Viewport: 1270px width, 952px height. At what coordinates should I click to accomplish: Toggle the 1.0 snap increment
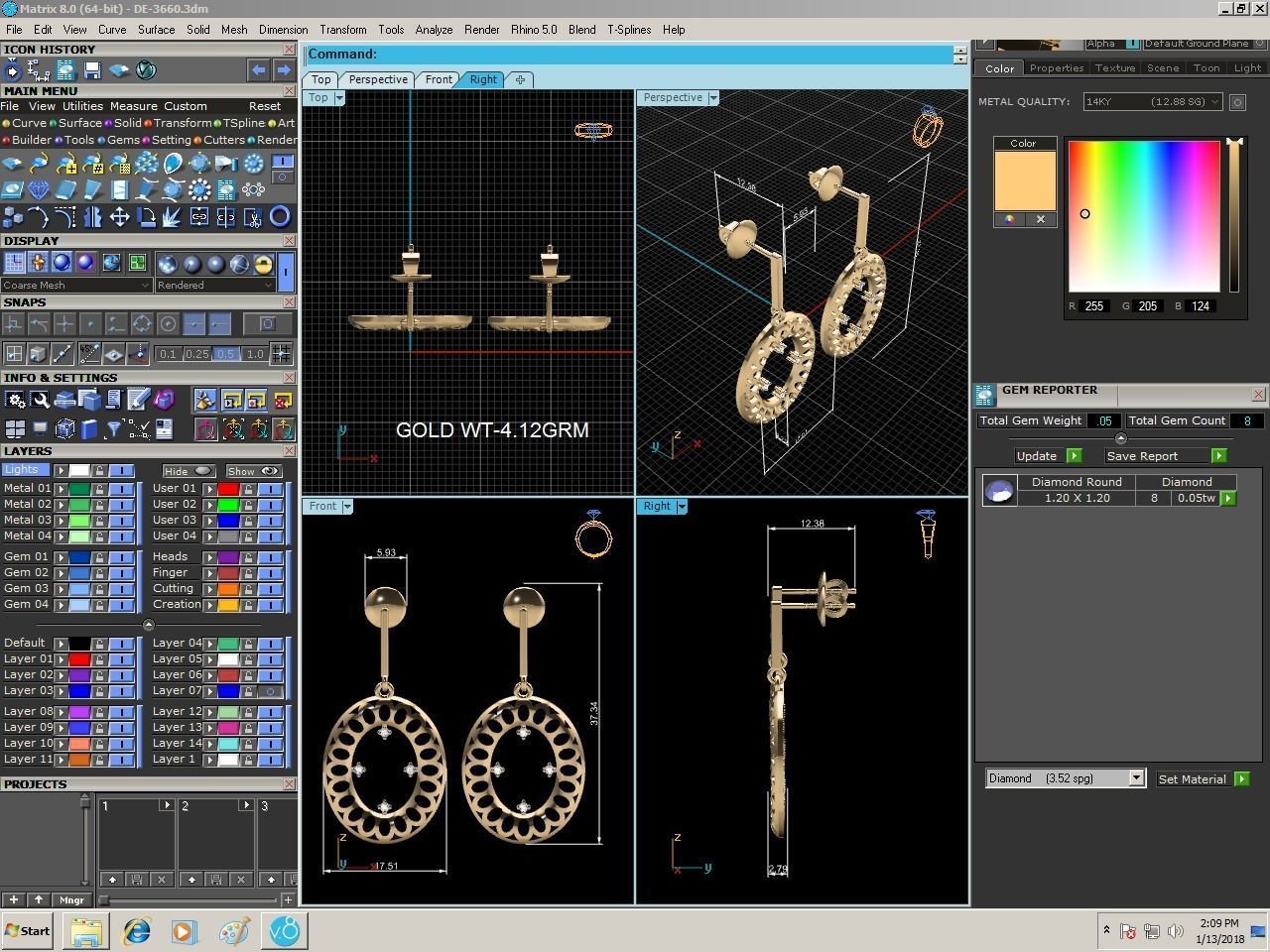pyautogui.click(x=255, y=354)
